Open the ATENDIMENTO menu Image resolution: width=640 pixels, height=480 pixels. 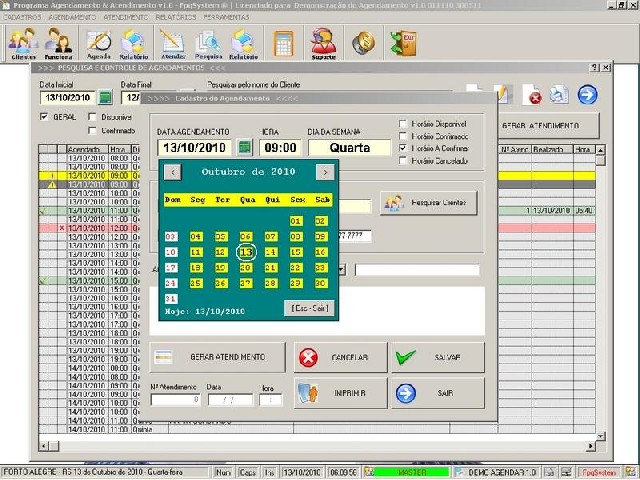point(126,17)
